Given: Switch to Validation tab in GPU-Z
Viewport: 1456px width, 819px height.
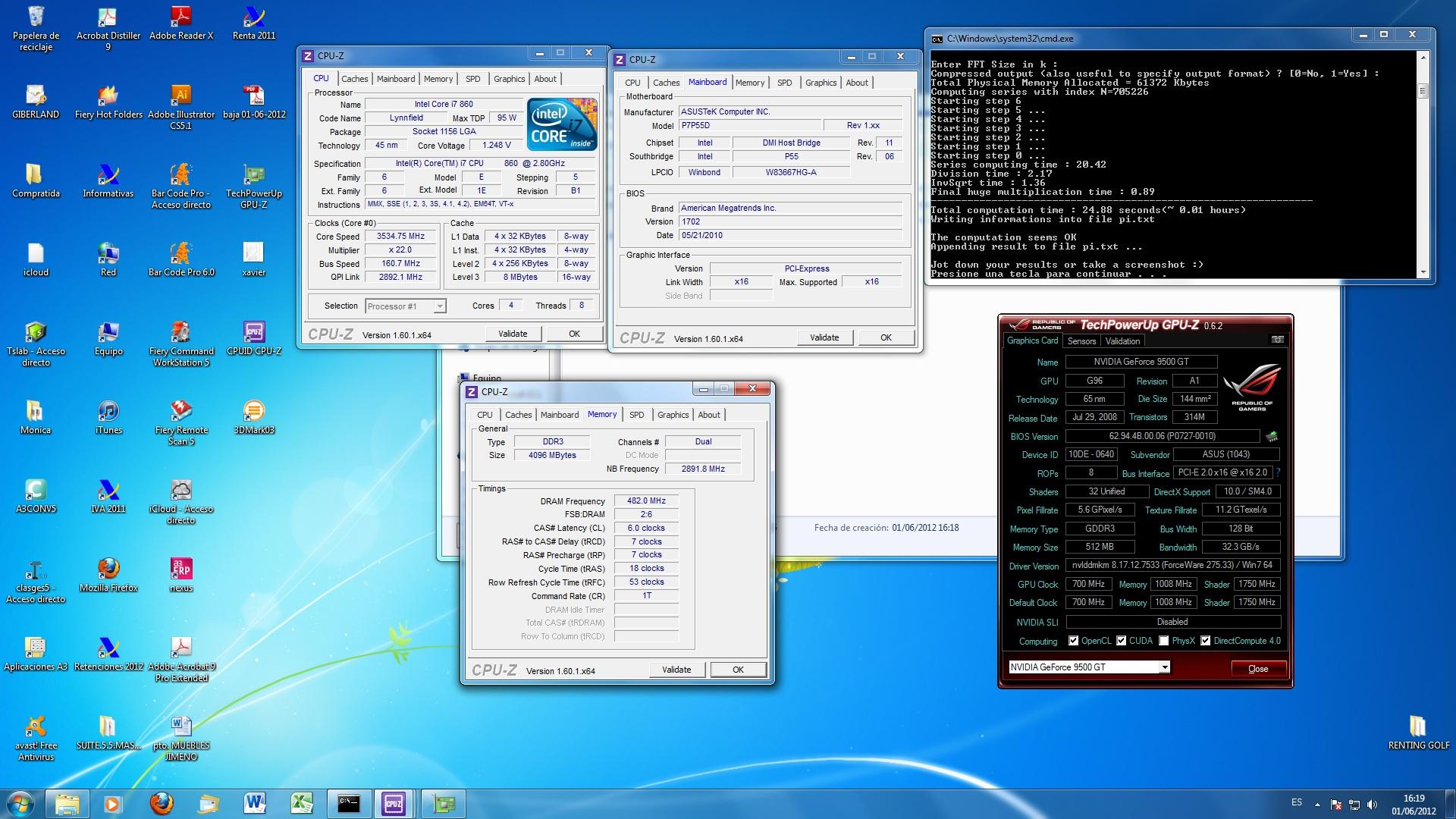Looking at the screenshot, I should 1122,341.
